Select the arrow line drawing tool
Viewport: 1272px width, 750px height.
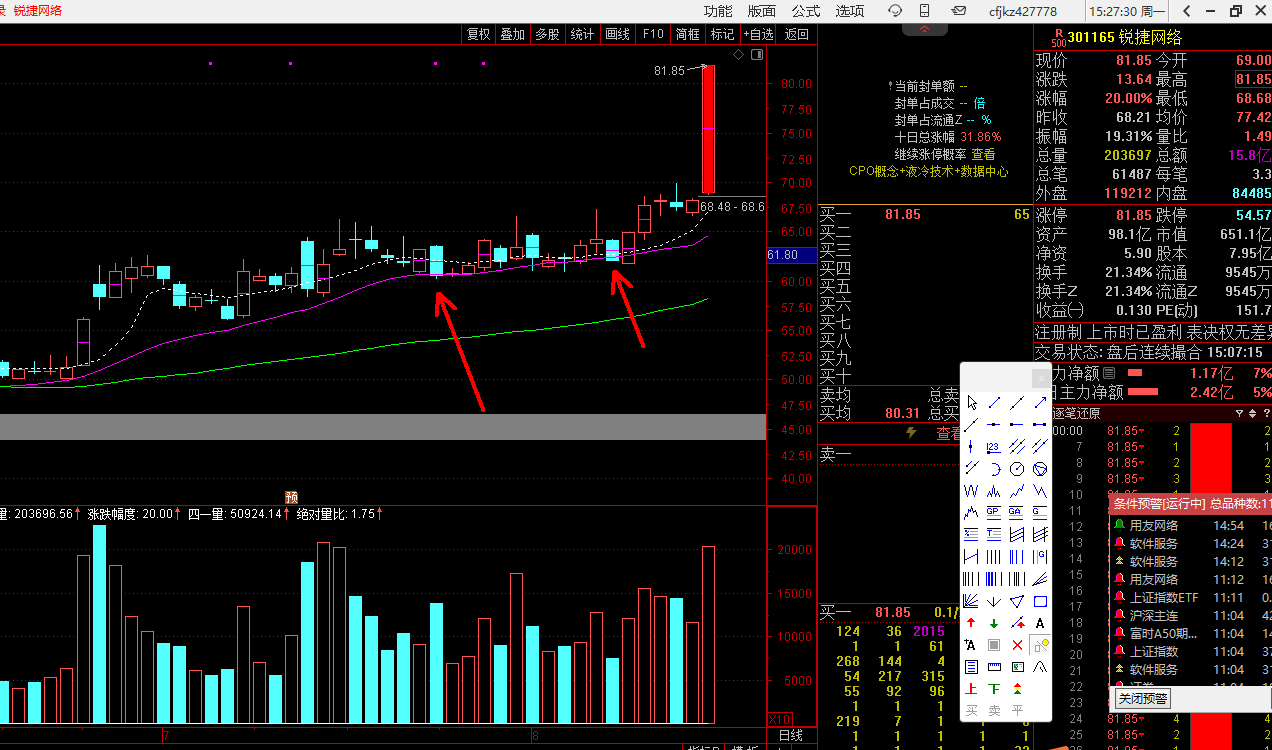click(x=1040, y=403)
